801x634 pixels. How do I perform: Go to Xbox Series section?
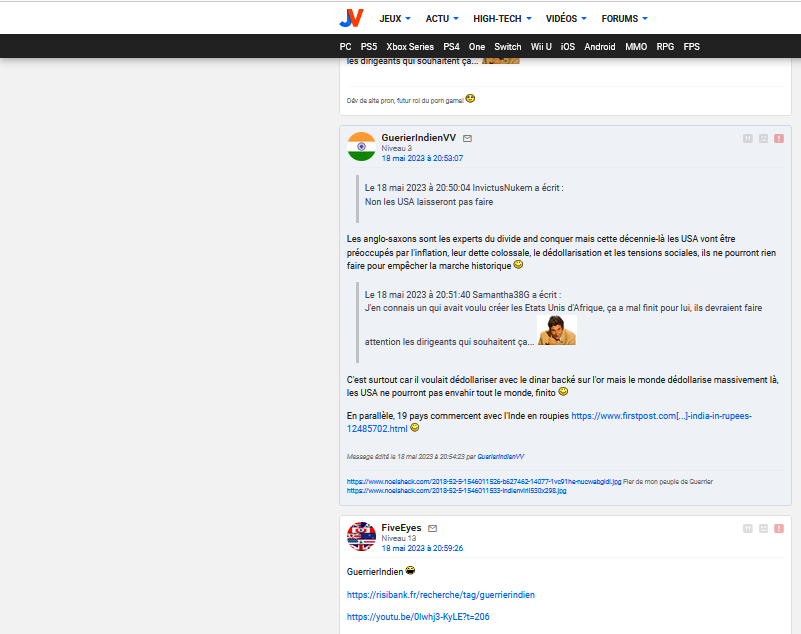(410, 46)
